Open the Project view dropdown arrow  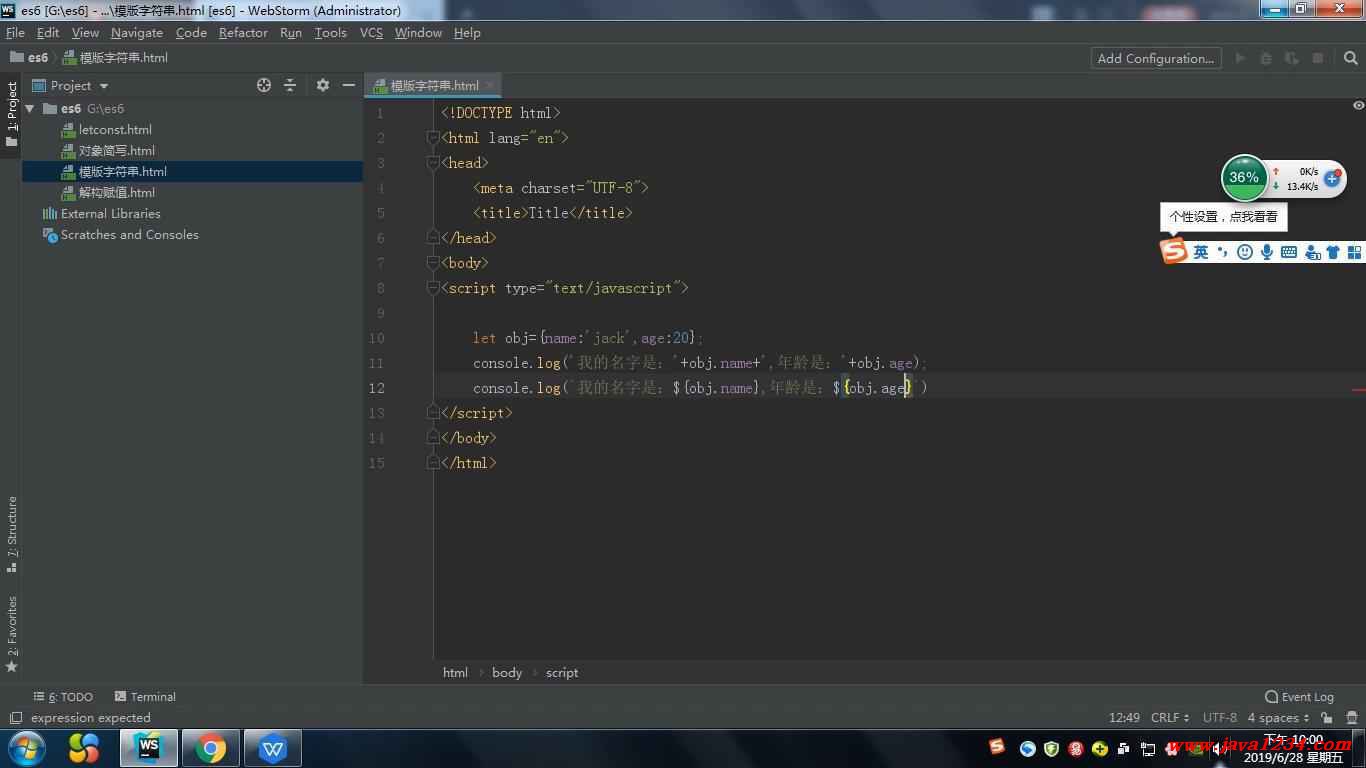tap(104, 86)
